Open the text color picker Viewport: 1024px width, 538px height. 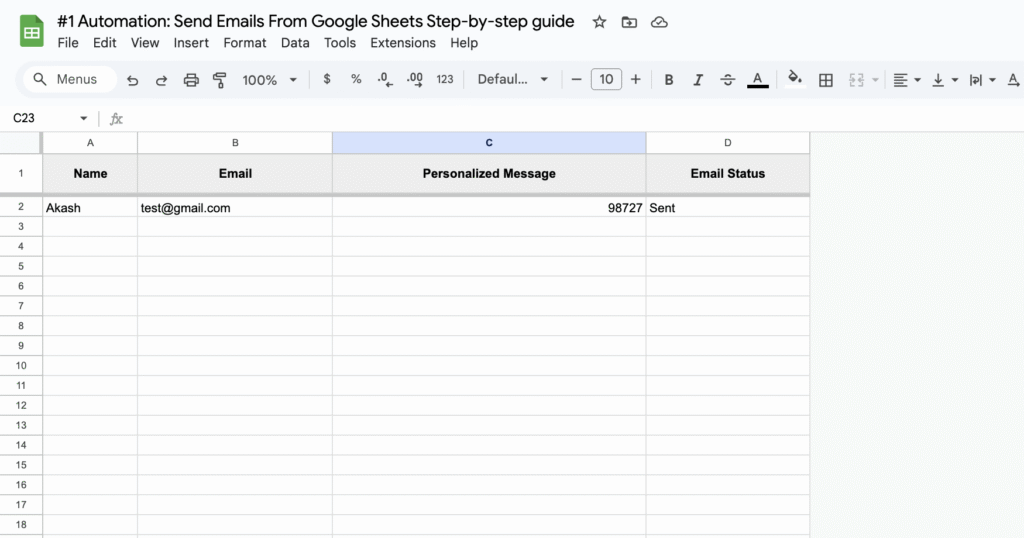pos(758,80)
